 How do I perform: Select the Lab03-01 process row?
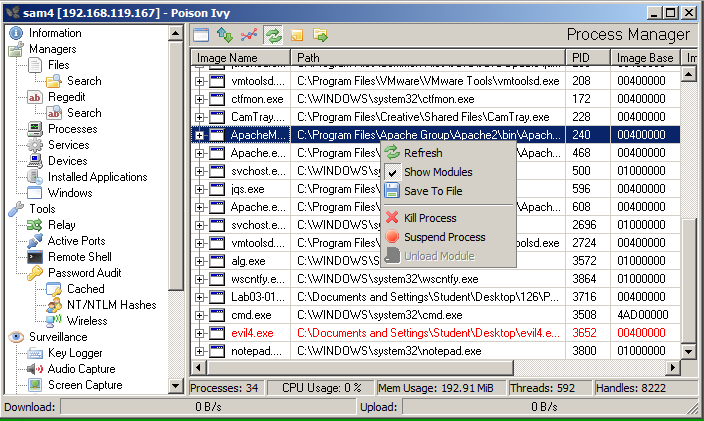(436, 297)
